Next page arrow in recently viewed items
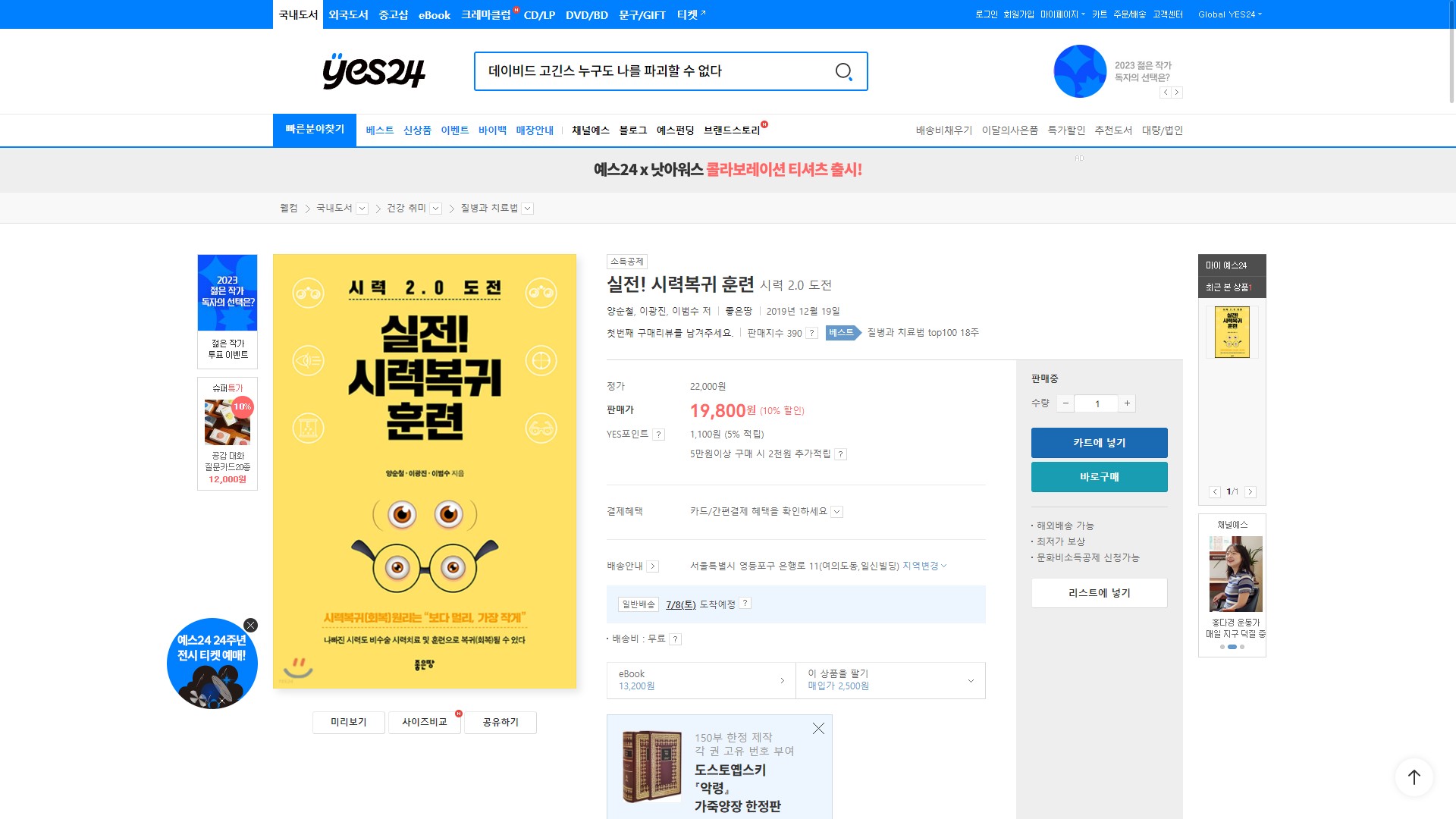 tap(1250, 492)
